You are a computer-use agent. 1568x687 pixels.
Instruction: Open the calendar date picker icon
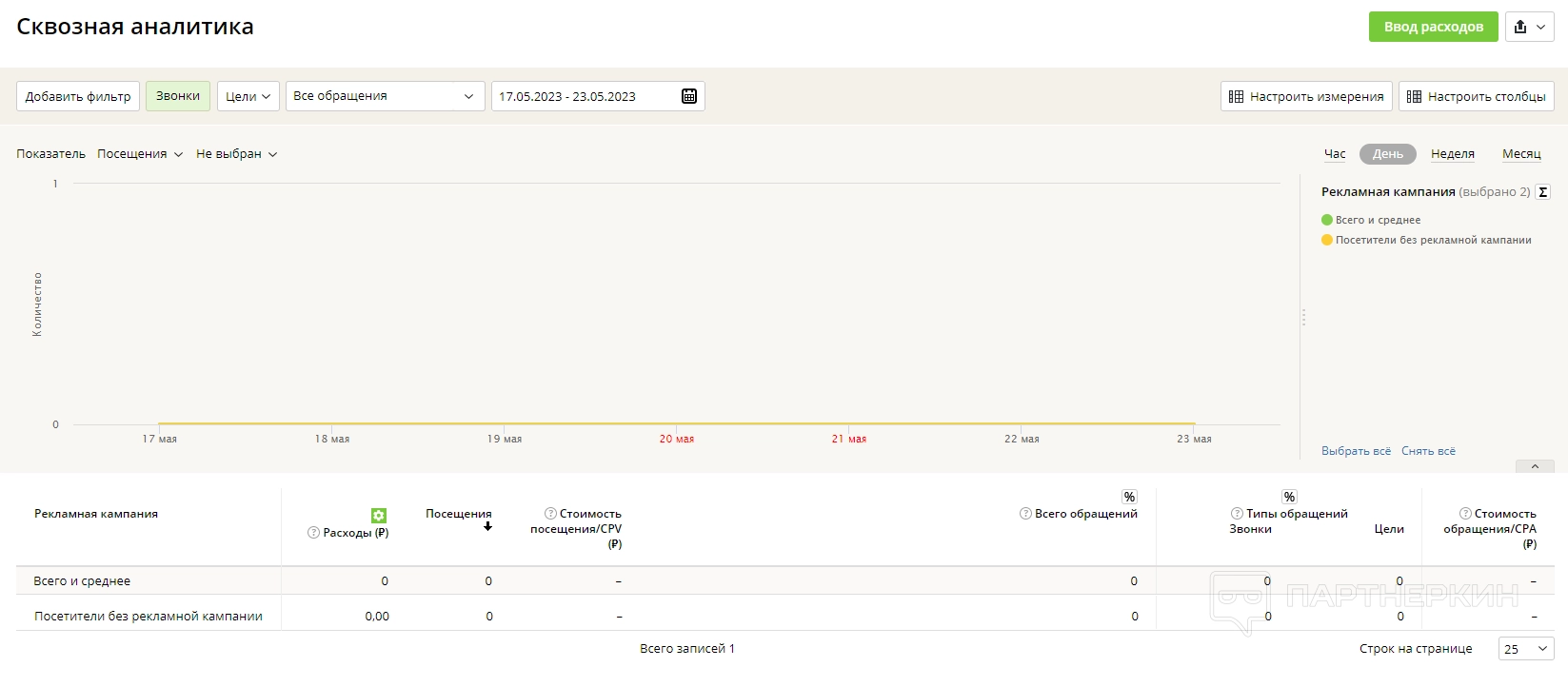[x=689, y=96]
